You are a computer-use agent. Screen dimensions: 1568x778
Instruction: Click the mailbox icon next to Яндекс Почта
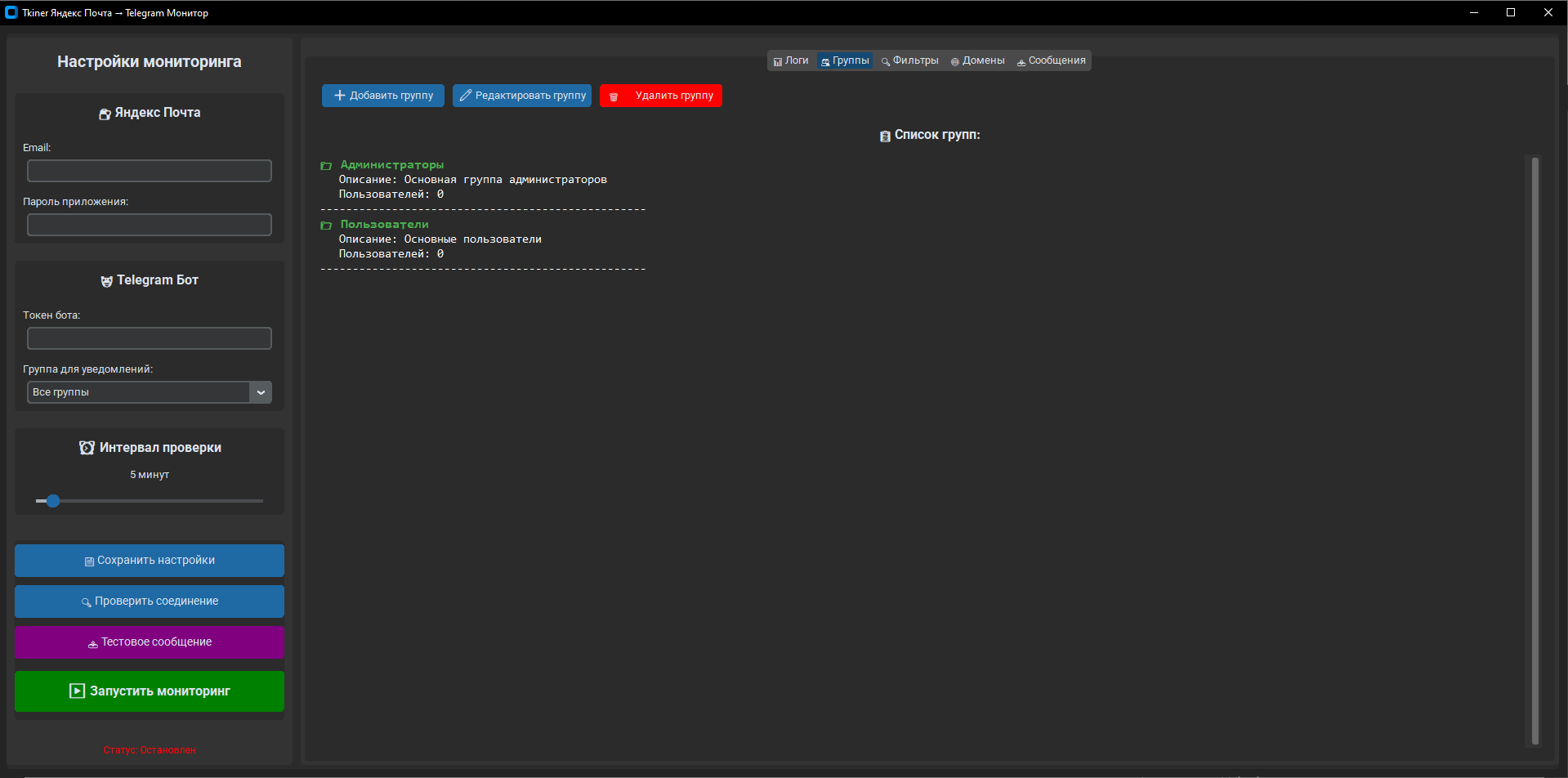(105, 114)
